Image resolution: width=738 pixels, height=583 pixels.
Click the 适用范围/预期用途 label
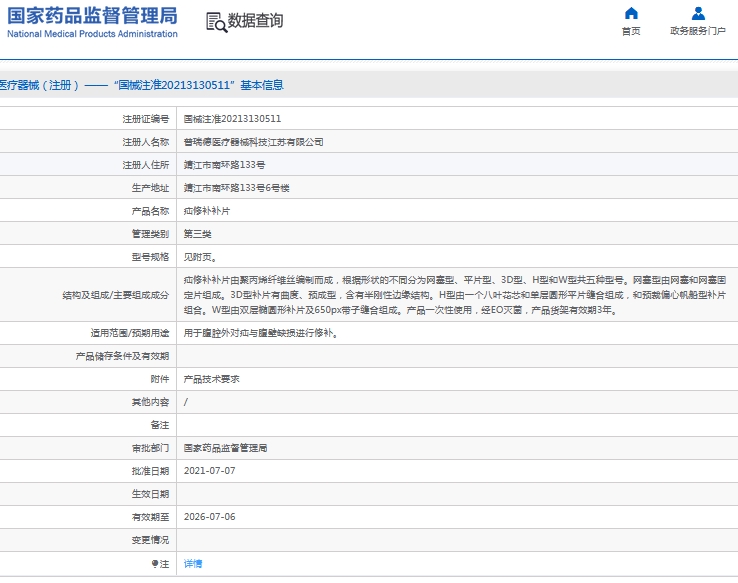(x=130, y=333)
